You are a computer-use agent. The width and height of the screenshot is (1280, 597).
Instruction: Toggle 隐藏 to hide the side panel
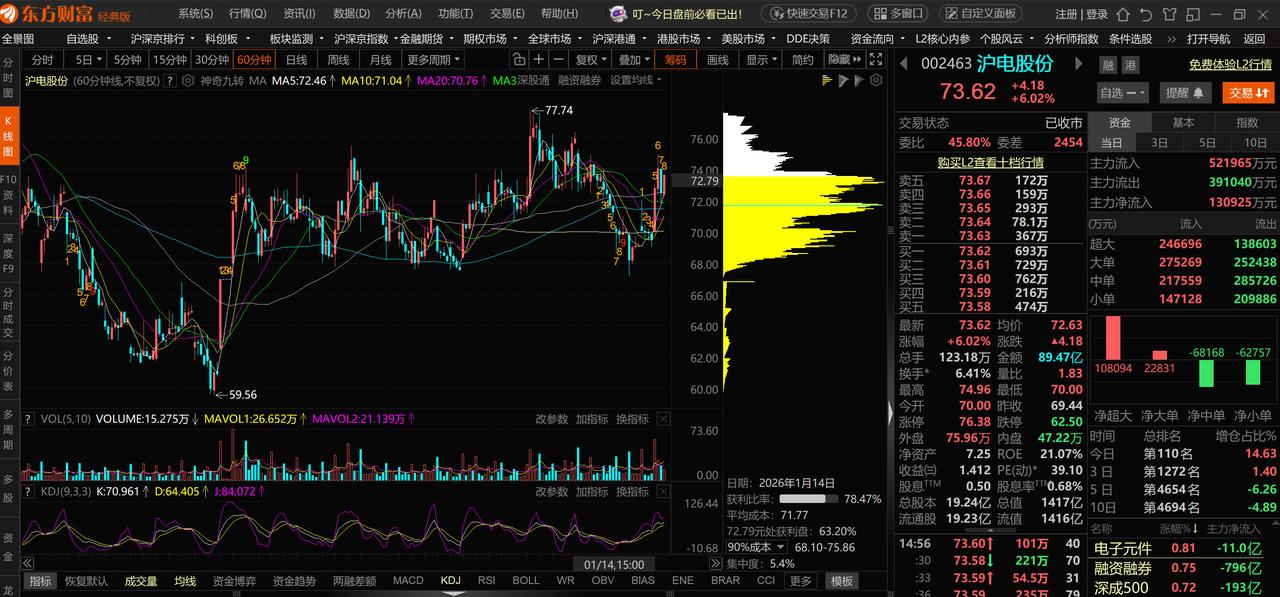point(842,59)
